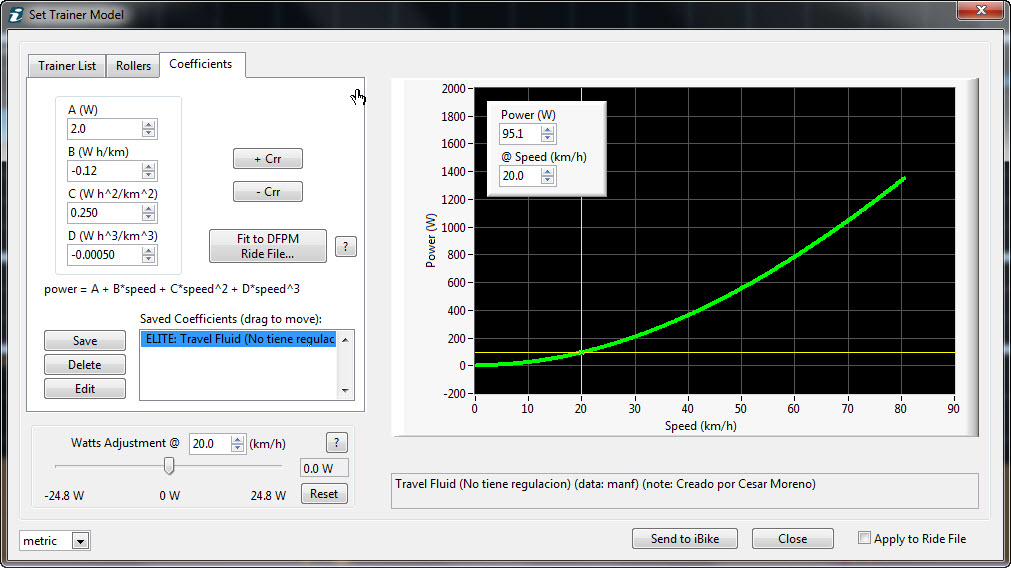Open the Rollers tab

(133, 66)
